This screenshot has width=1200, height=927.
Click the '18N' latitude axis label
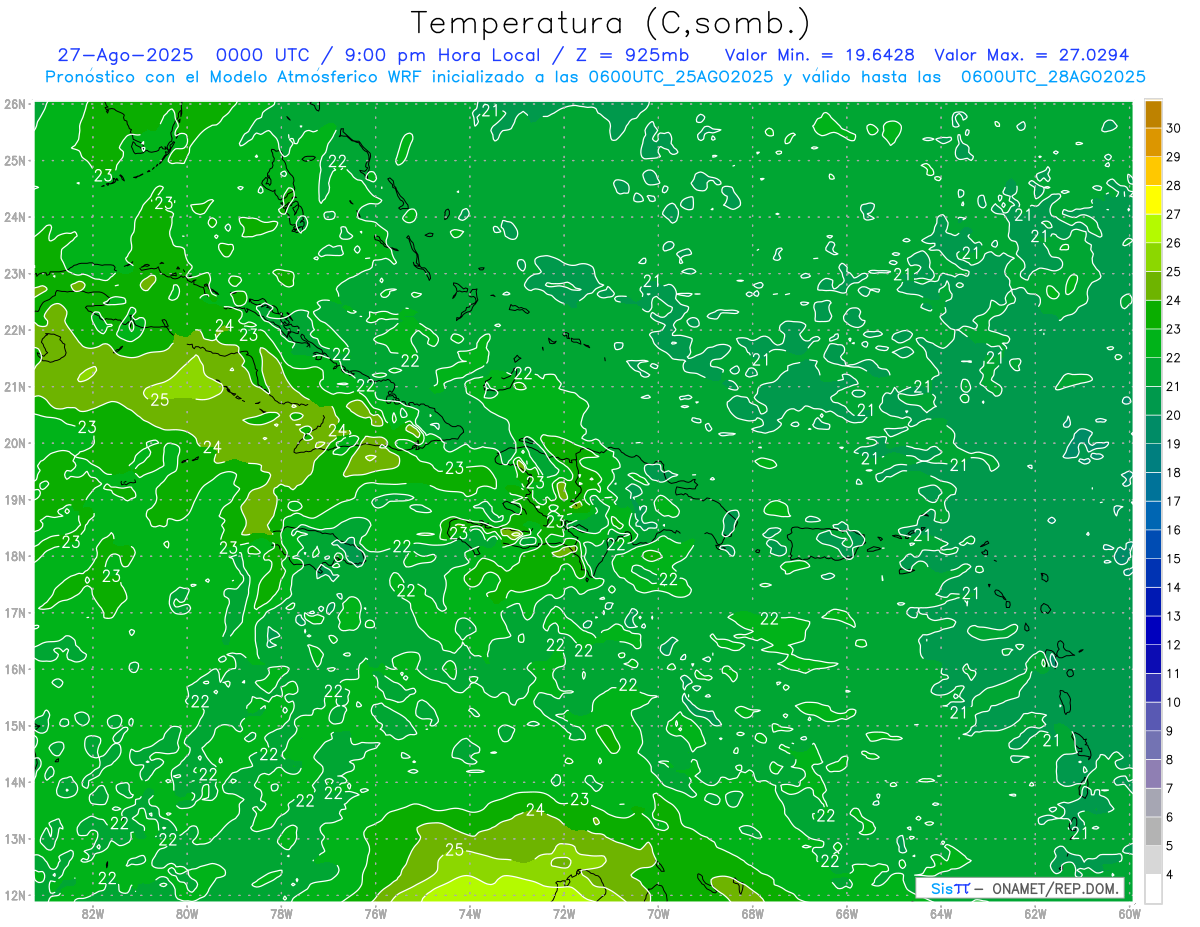[x=15, y=556]
